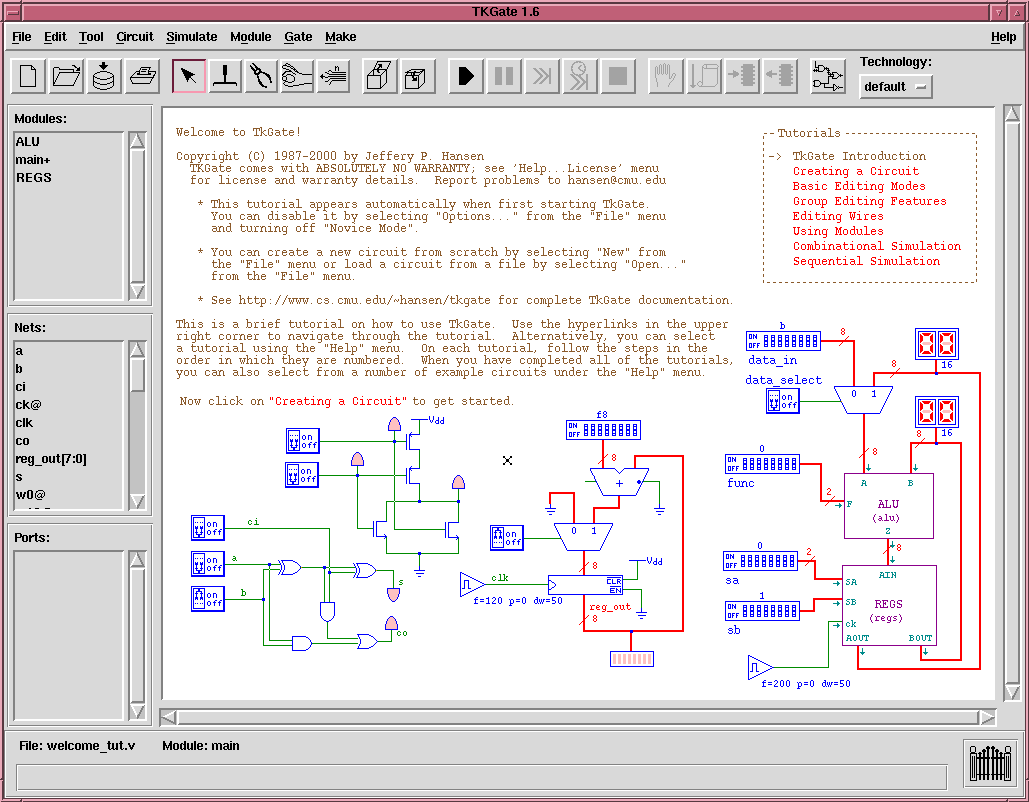This screenshot has width=1029, height=802.
Task: Click the gate logic icon near Technology
Action: click(827, 76)
